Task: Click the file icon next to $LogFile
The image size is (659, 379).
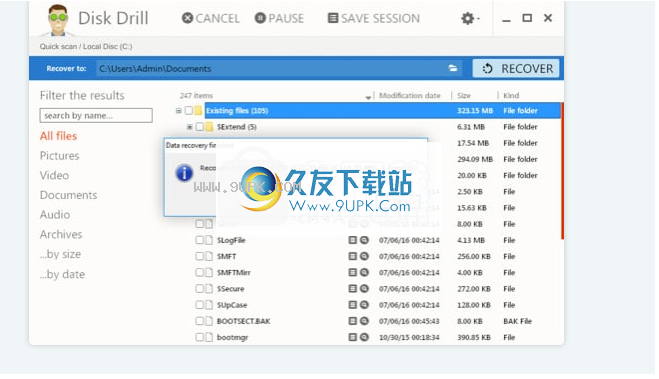Action: [209, 240]
